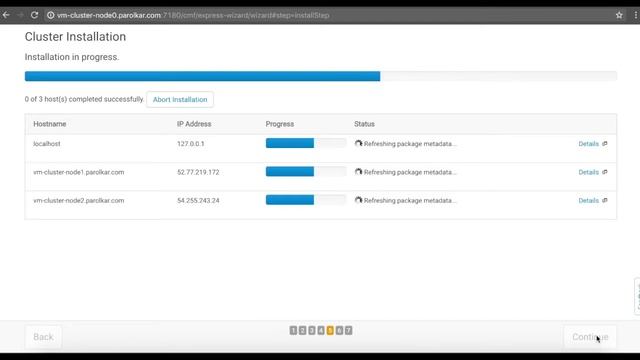This screenshot has width=640, height=360.
Task: Reload the page with the refresh icon
Action: 35,15
